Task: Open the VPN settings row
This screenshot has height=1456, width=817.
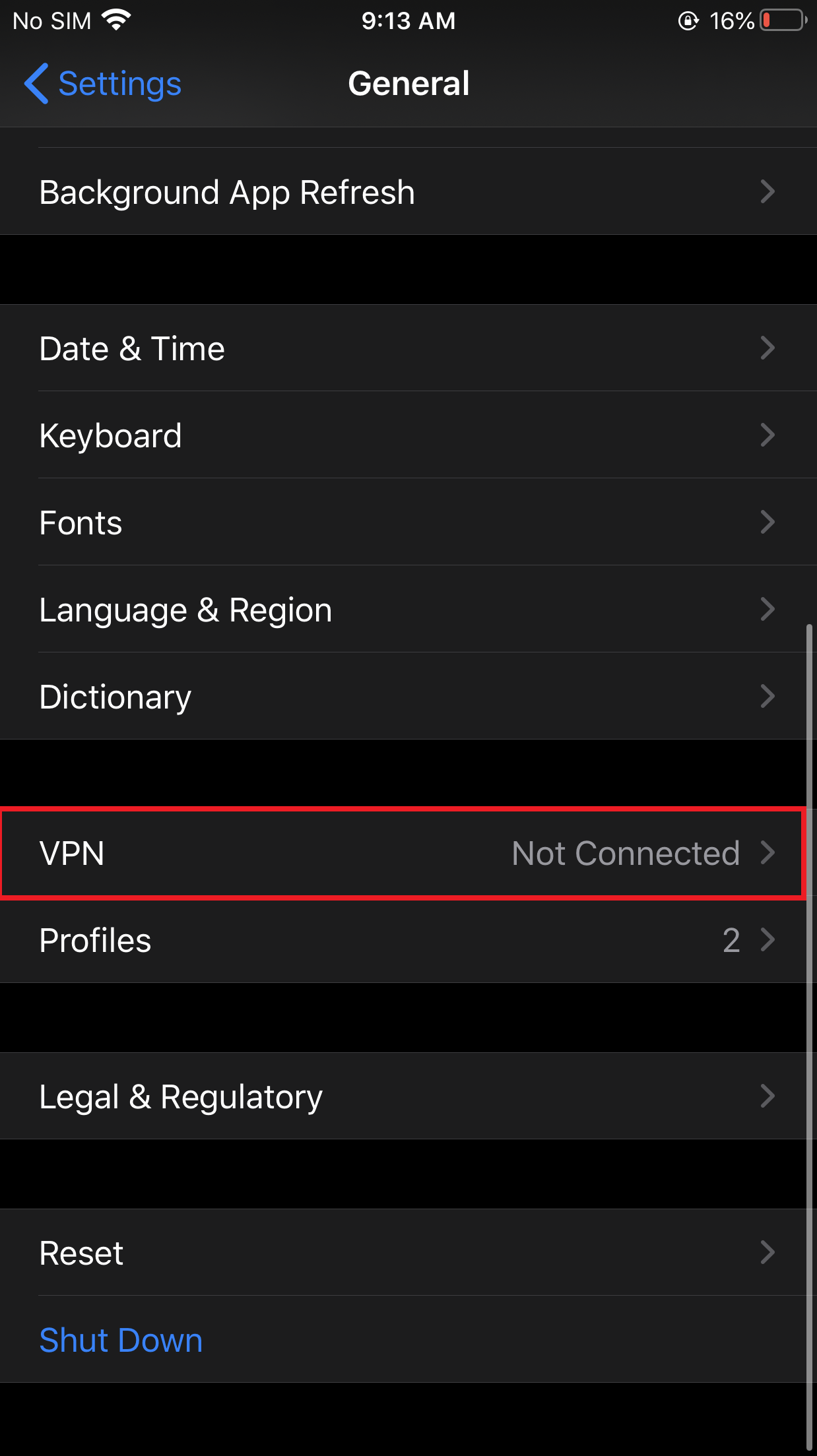Action: coord(71,854)
